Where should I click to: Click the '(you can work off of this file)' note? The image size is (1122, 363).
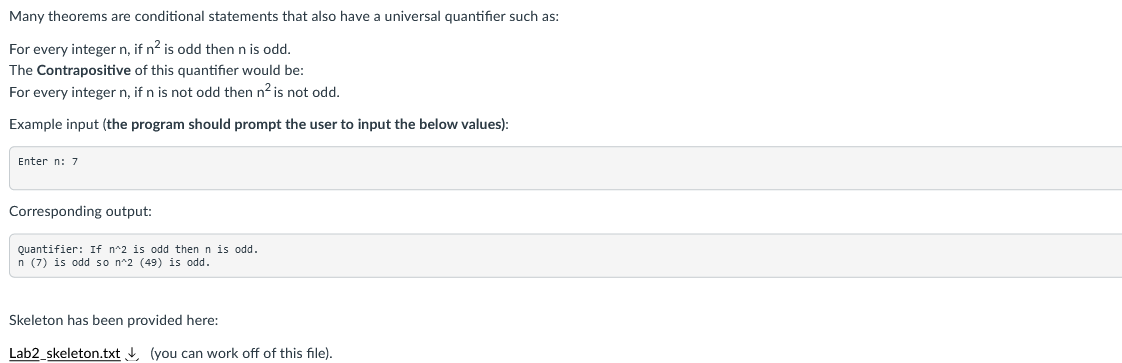tap(241, 353)
